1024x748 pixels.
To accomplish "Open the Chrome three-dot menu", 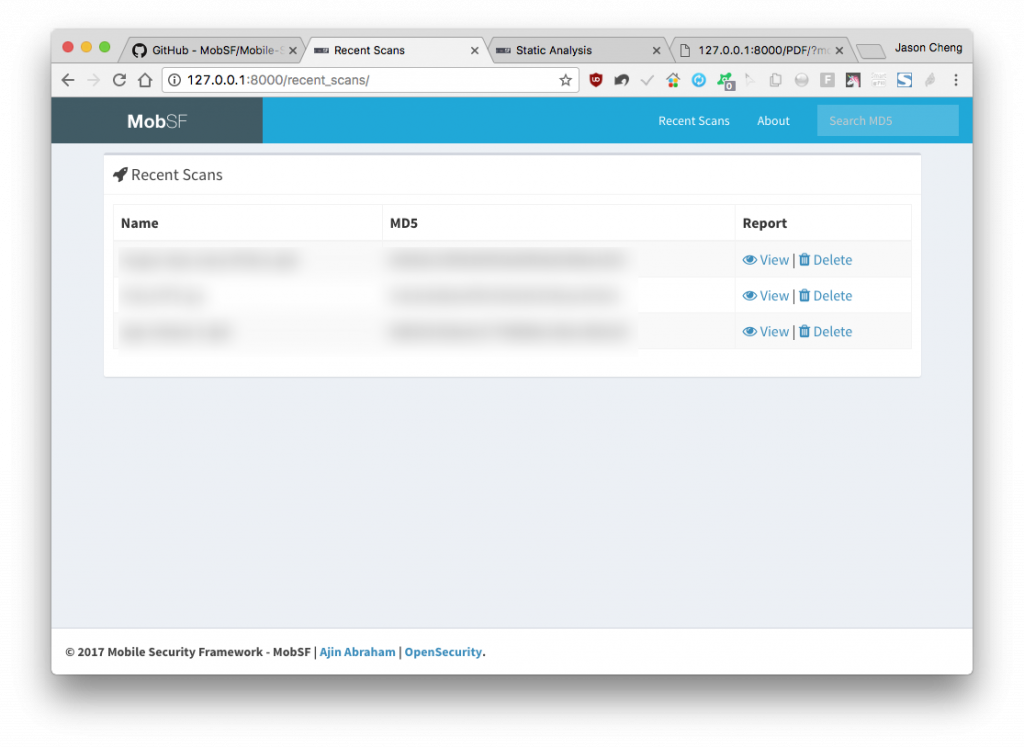I will (955, 80).
